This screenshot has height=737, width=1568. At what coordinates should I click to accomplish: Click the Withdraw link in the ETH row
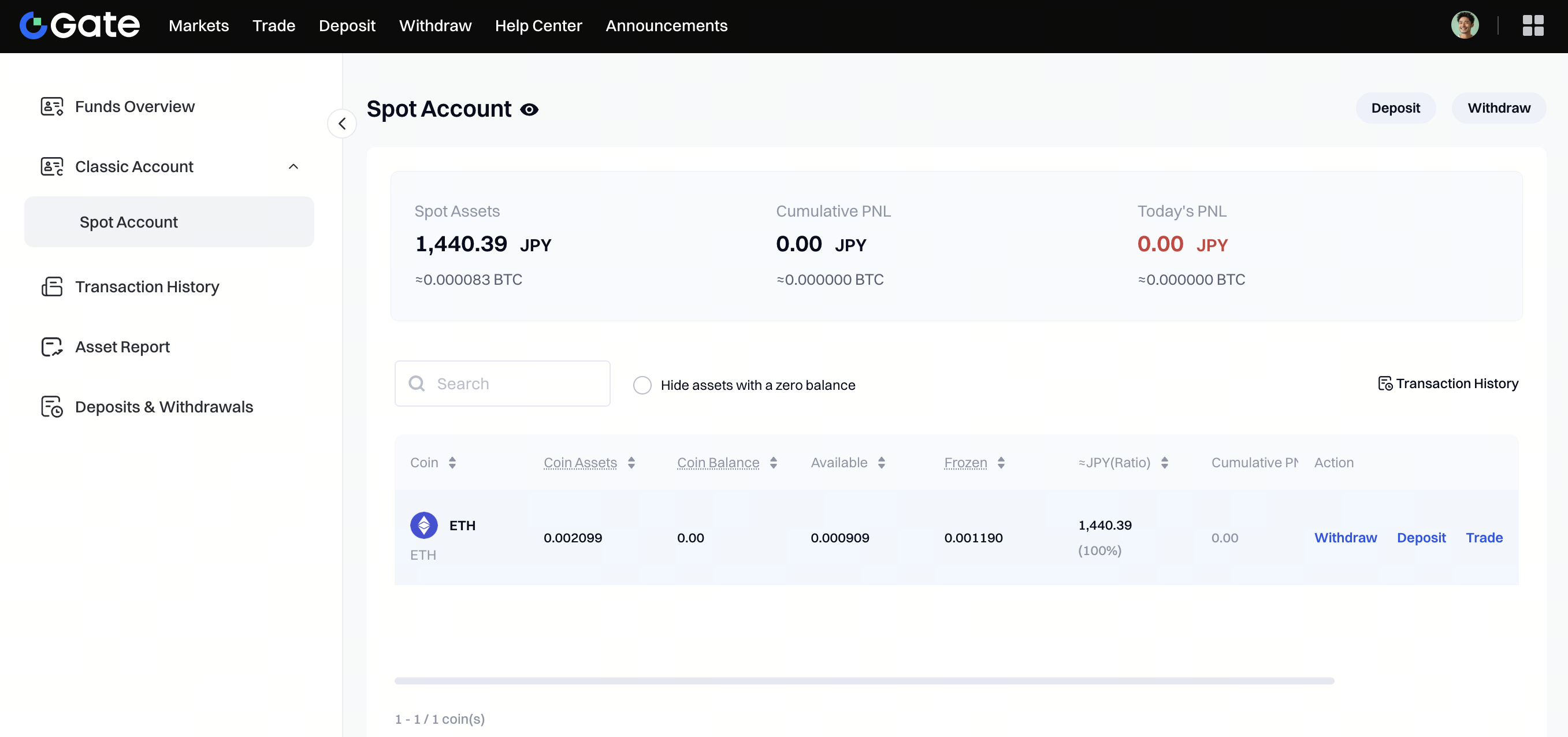(x=1345, y=537)
